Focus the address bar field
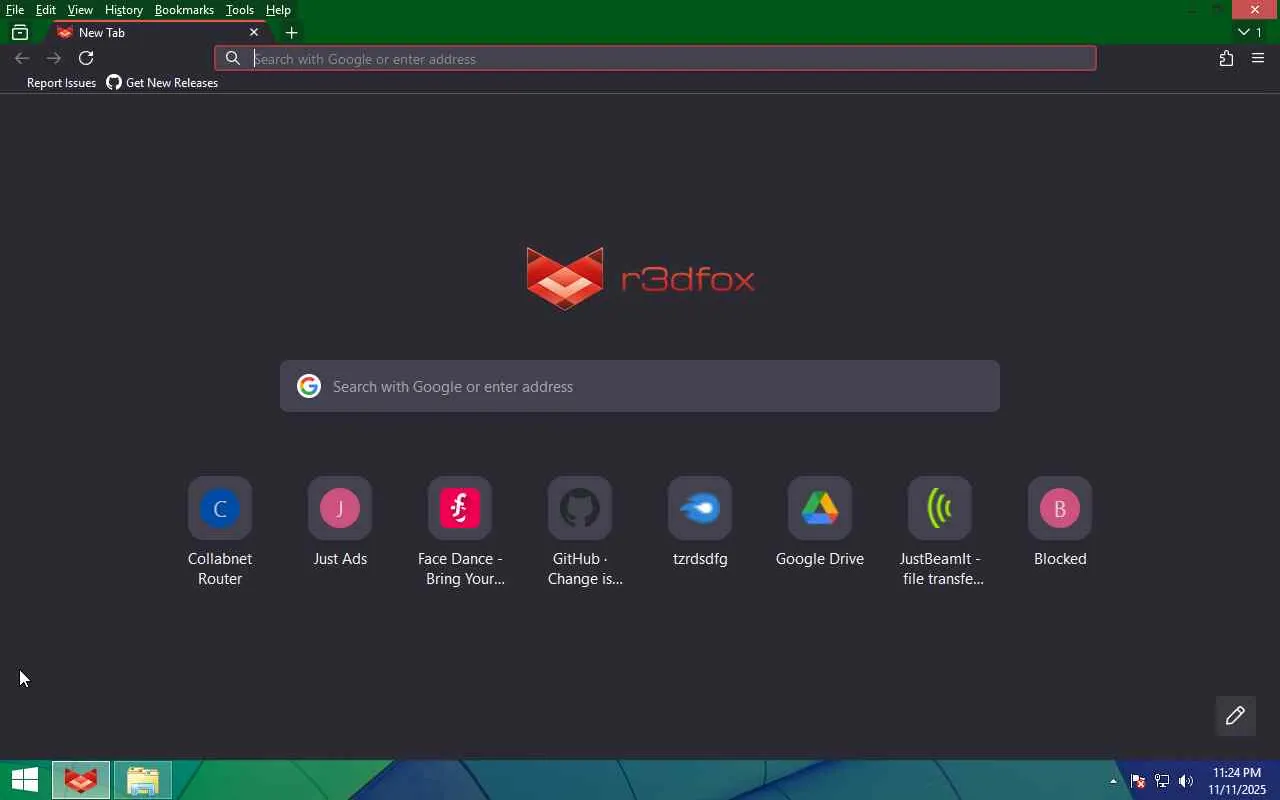The height and width of the screenshot is (800, 1280). coord(655,58)
